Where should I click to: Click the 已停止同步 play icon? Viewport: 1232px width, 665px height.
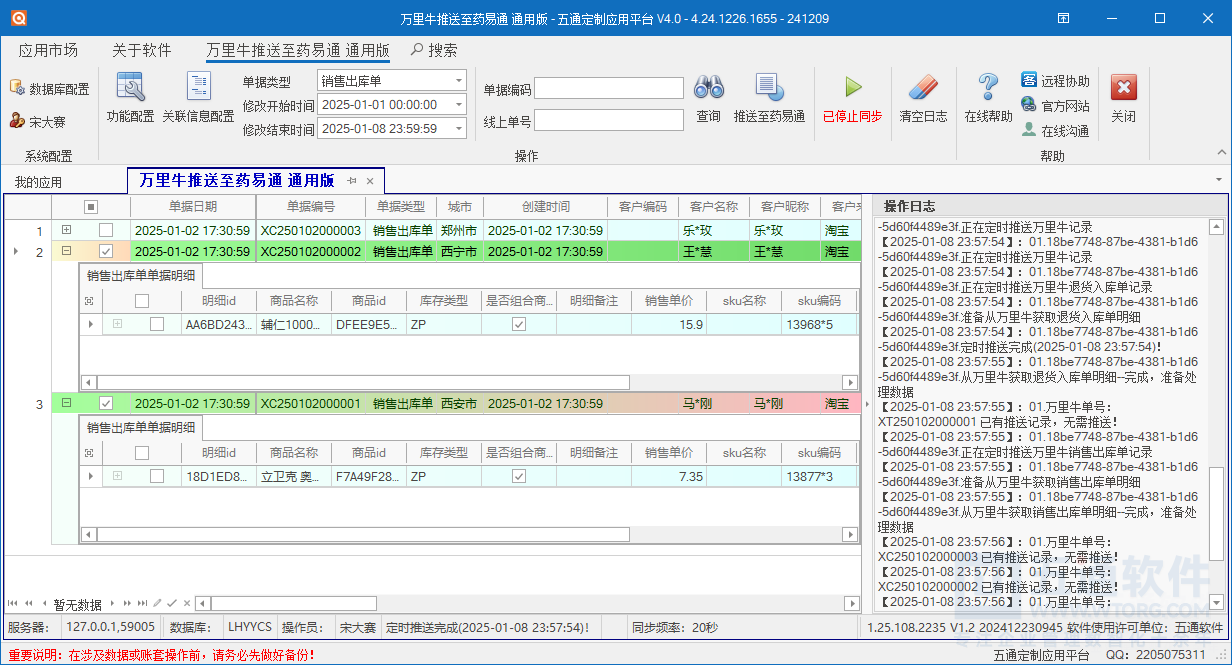(x=852, y=87)
